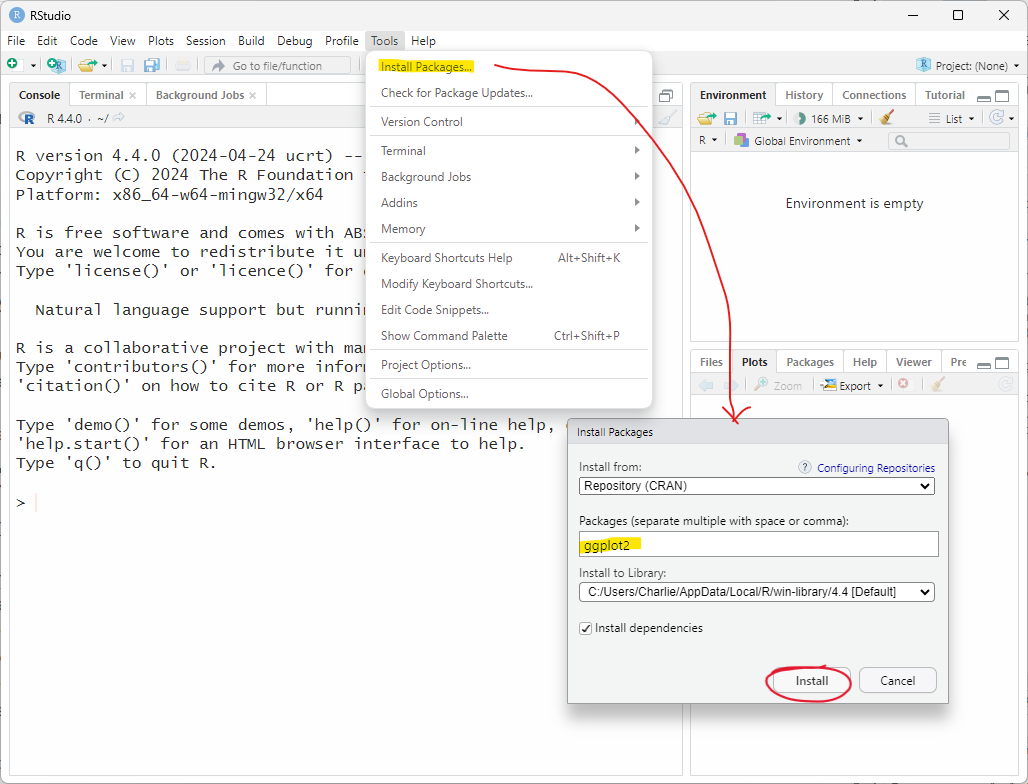Switch to the Packages tab
This screenshot has width=1028, height=784.
pos(810,362)
